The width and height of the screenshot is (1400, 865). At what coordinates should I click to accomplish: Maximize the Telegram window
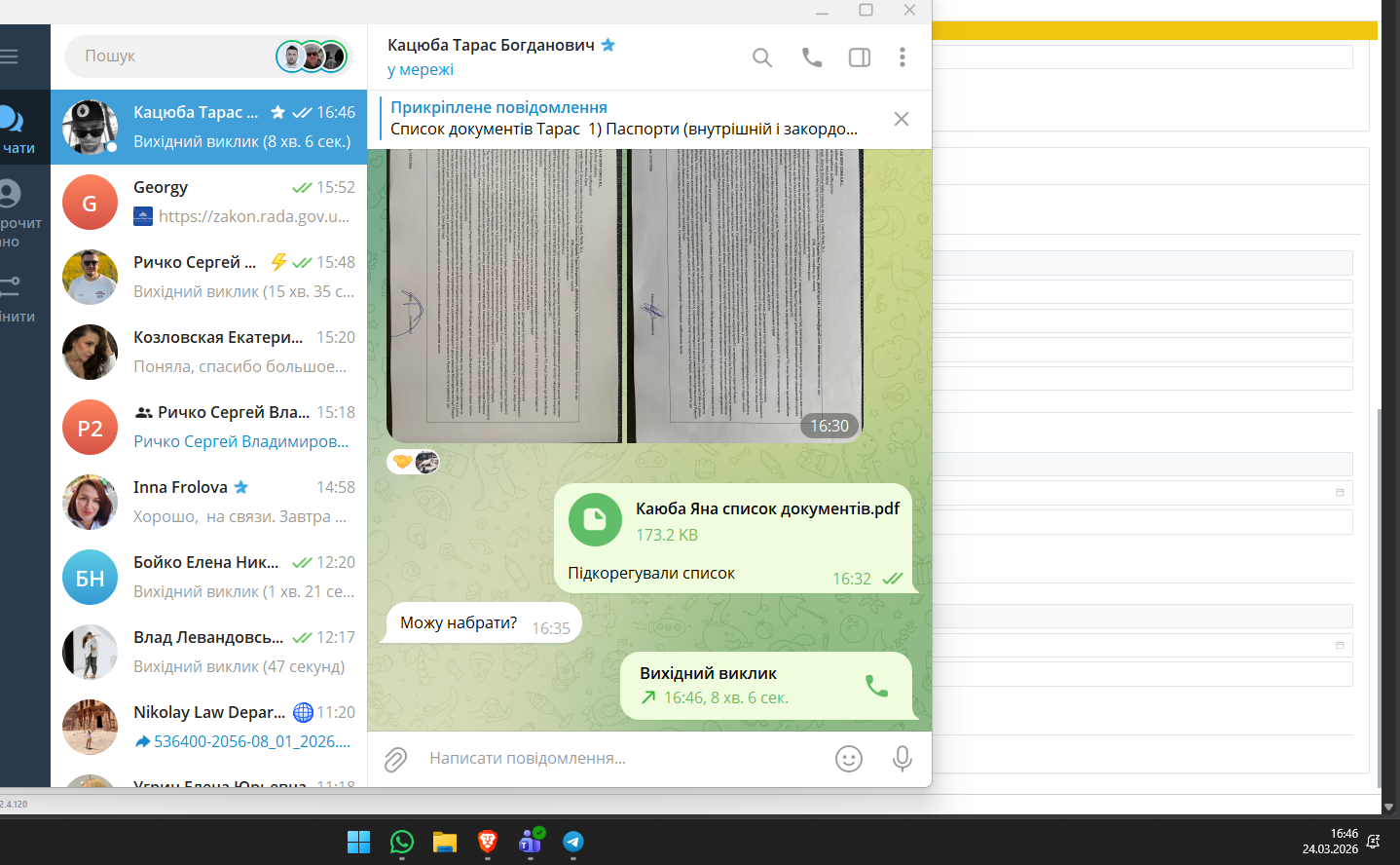click(x=866, y=11)
